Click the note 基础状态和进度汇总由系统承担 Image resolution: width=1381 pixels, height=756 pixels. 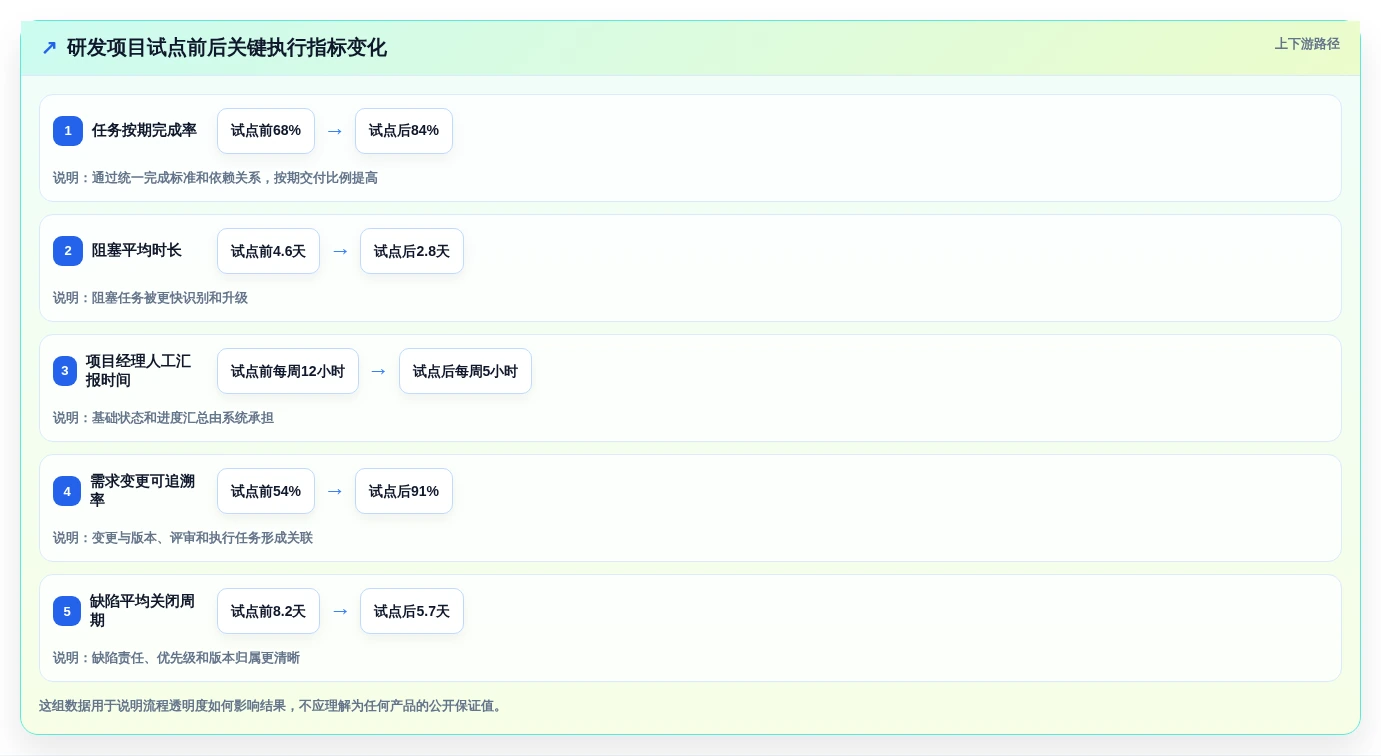coord(163,418)
